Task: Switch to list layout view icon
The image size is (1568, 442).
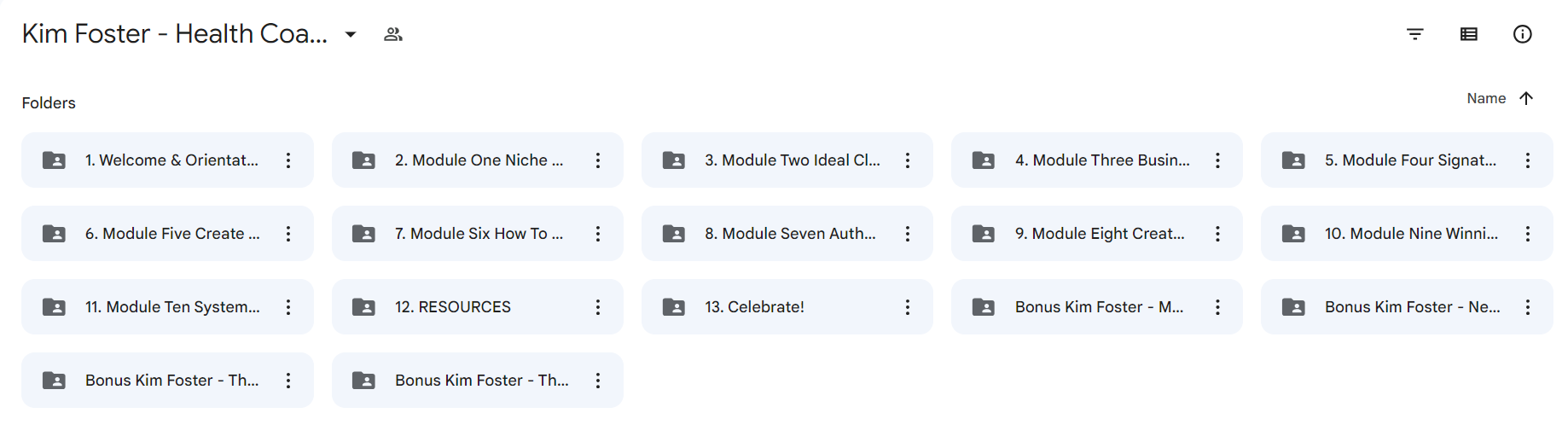Action: pos(1468,34)
